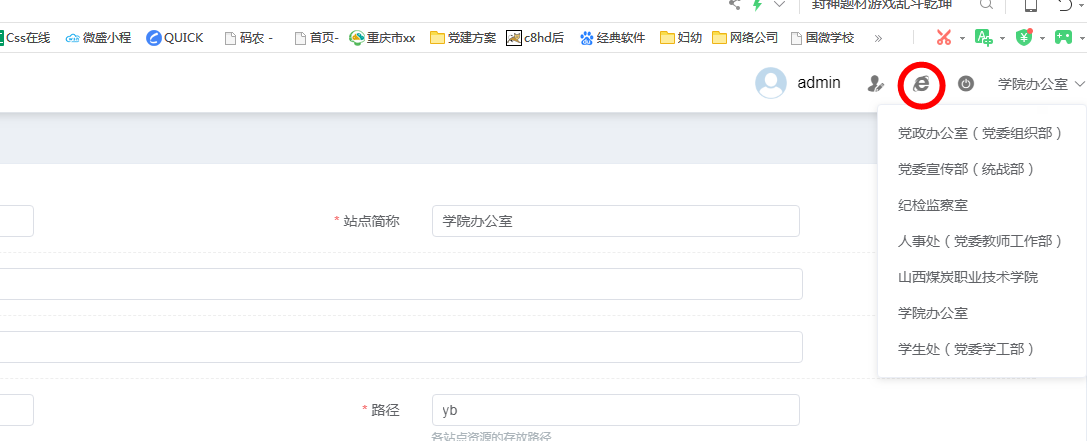The width and height of the screenshot is (1087, 441).
Task: Click the 路径 input field containing yb
Action: coord(616,410)
